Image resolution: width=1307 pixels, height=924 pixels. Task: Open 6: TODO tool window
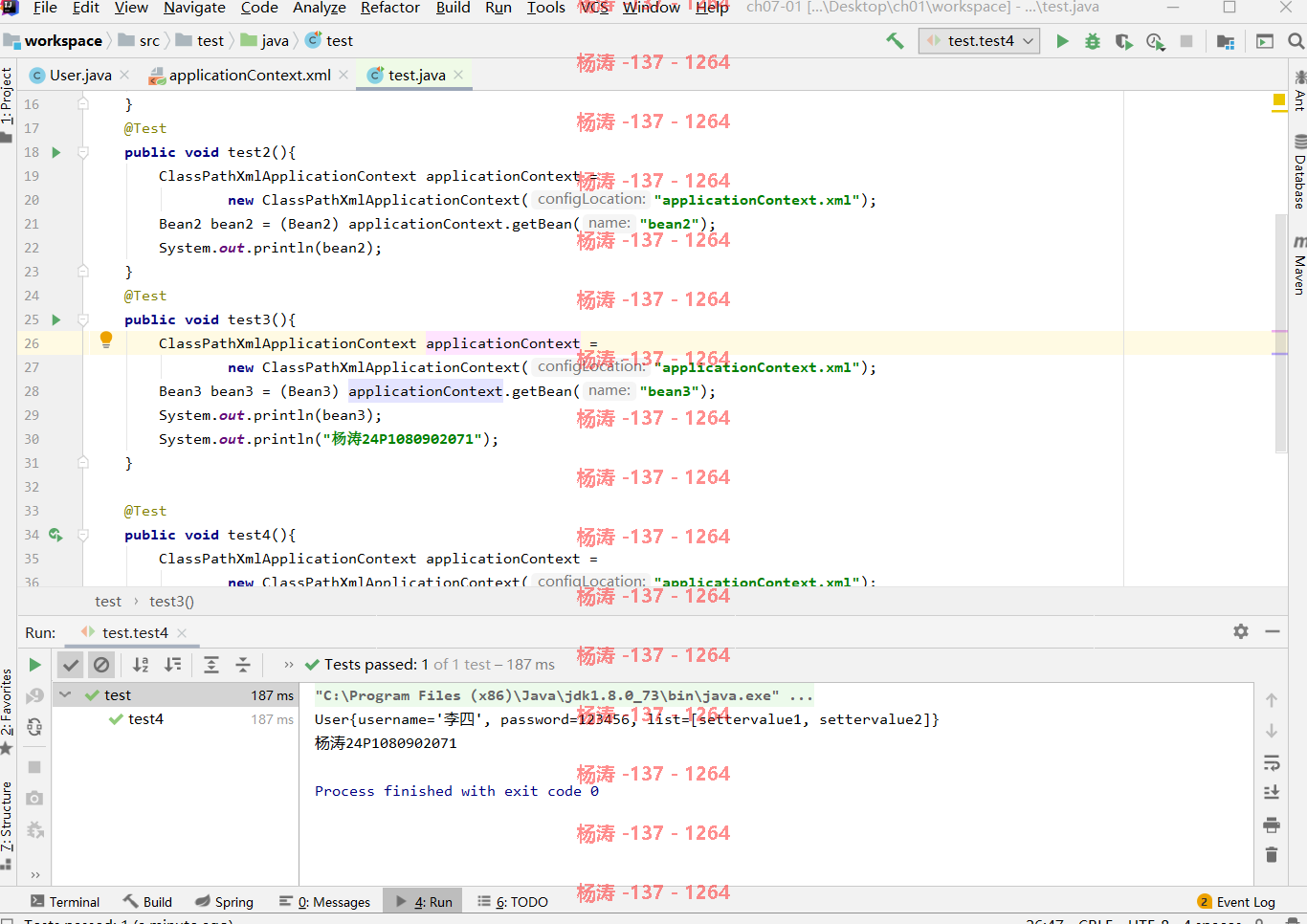[x=513, y=902]
